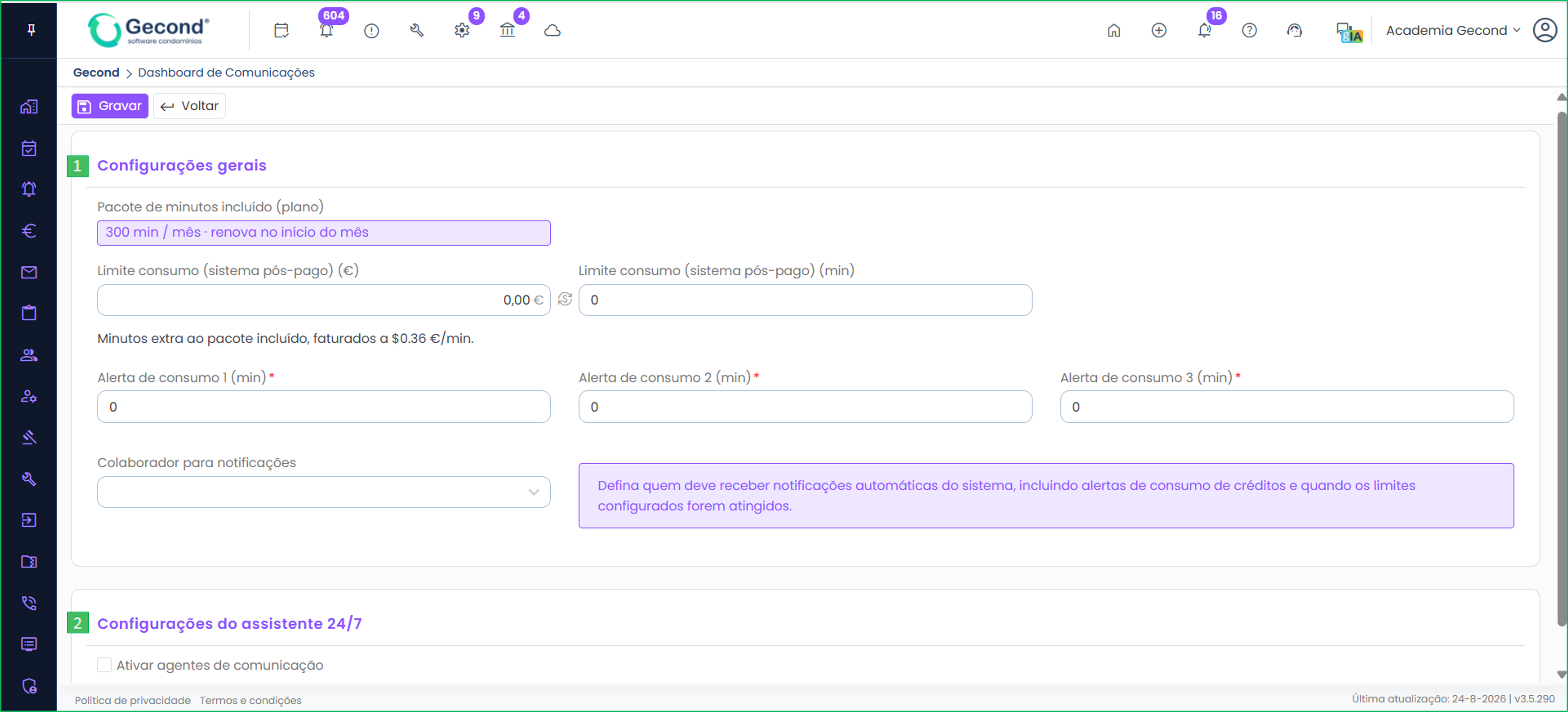
Task: Go to home via the house icon
Action: tap(1113, 31)
